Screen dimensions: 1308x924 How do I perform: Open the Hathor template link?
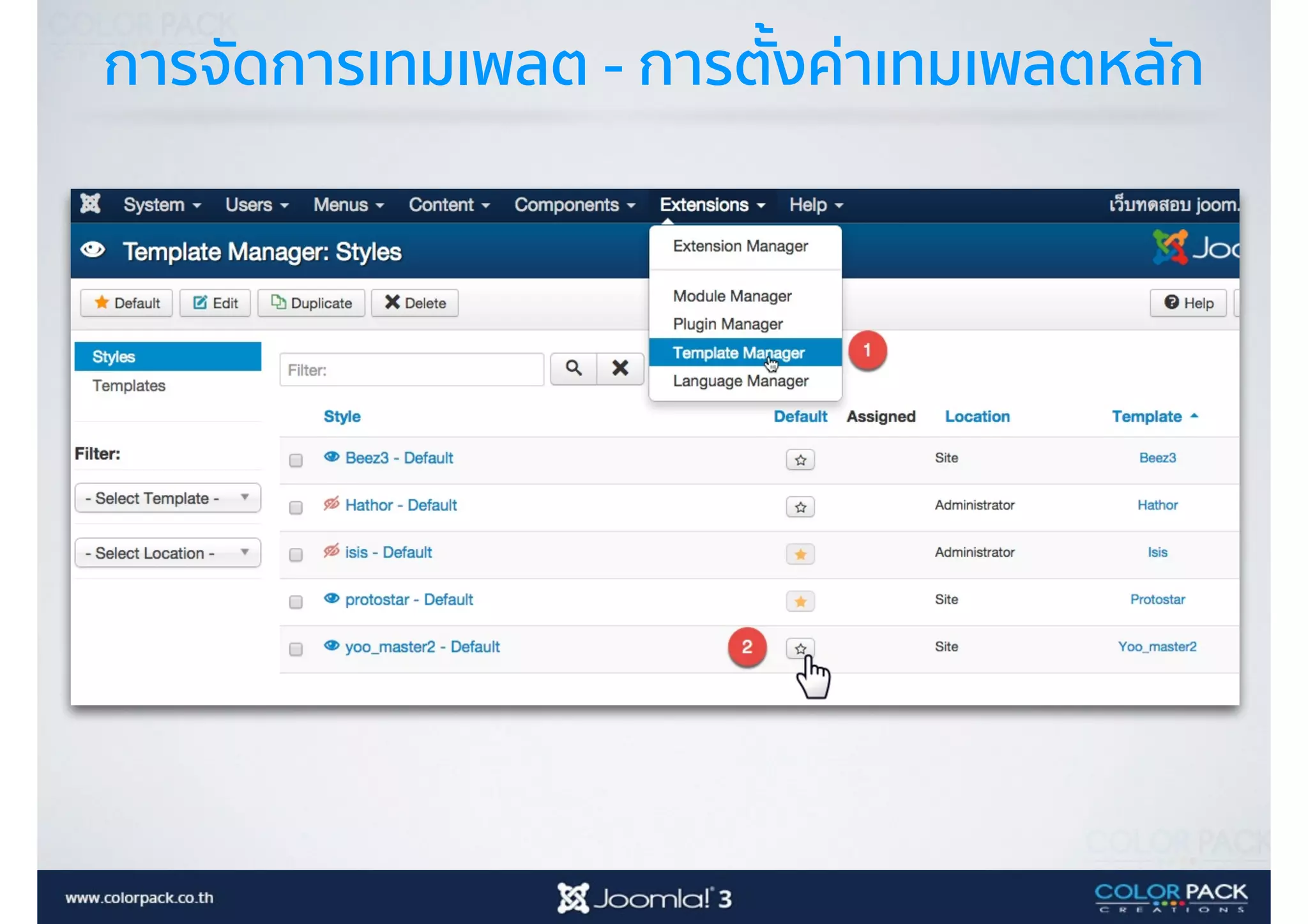1157,505
